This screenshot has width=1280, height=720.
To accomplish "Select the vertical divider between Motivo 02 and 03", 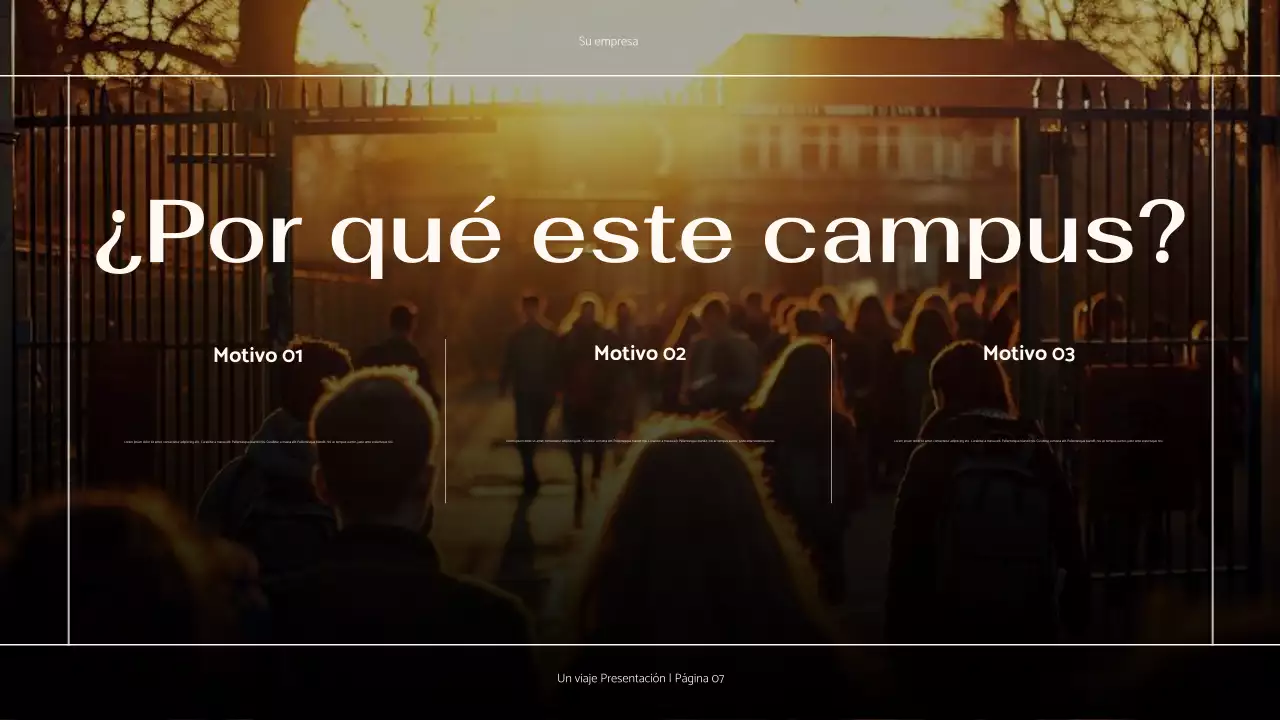I will (831, 420).
